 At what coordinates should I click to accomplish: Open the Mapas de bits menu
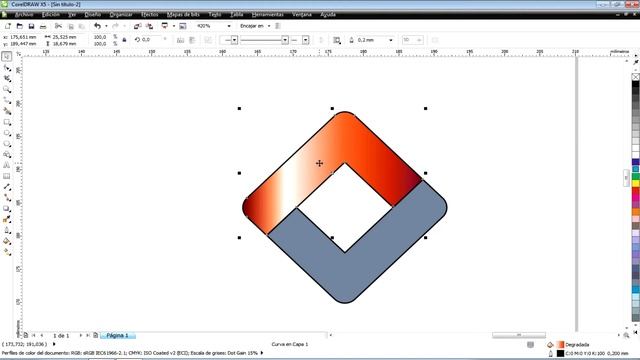183,14
